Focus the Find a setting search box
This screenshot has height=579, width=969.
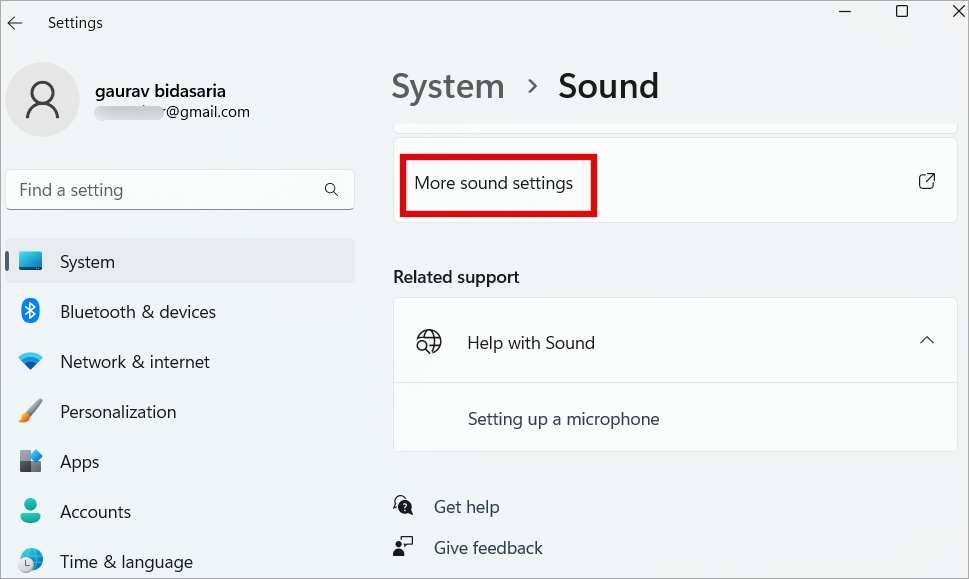[x=165, y=190]
